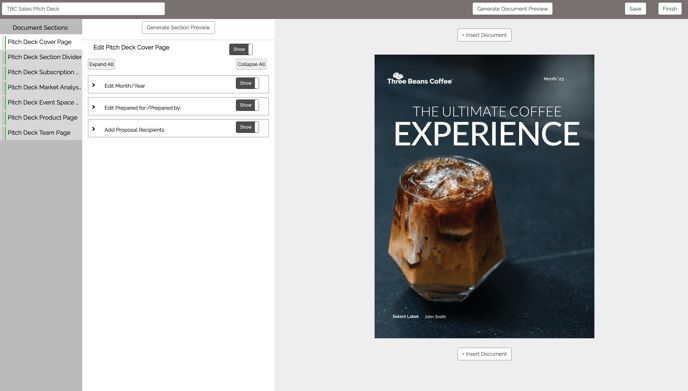The height and width of the screenshot is (391, 688).
Task: Click the John Smith text on cover
Action: click(x=435, y=316)
